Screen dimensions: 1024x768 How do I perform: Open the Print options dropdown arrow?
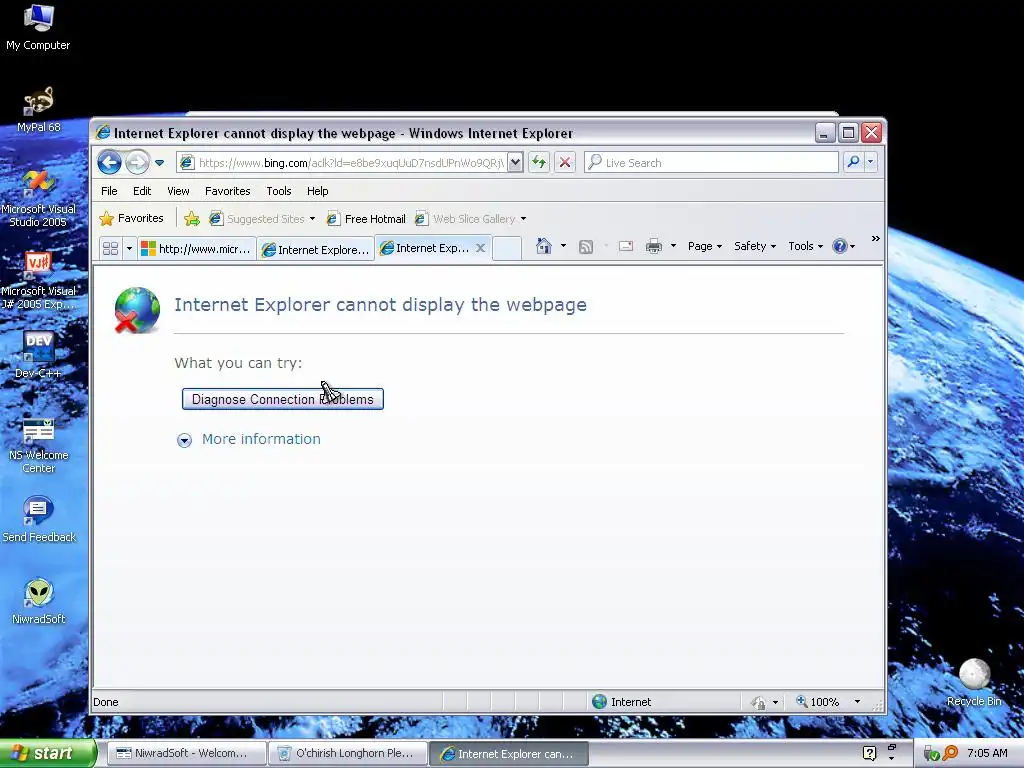pos(673,246)
